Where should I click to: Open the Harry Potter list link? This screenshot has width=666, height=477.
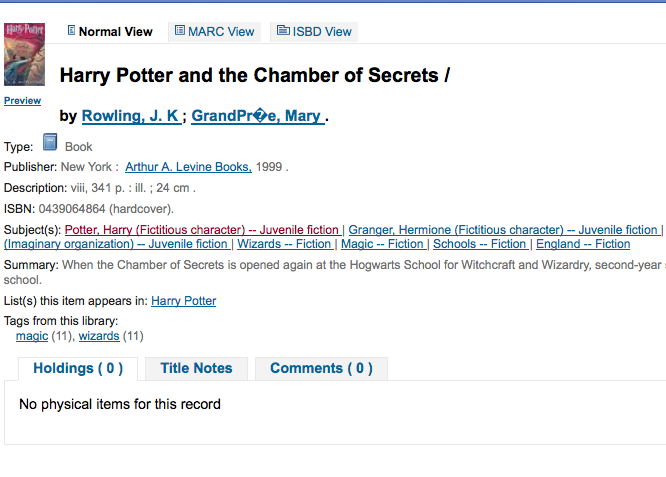[183, 301]
